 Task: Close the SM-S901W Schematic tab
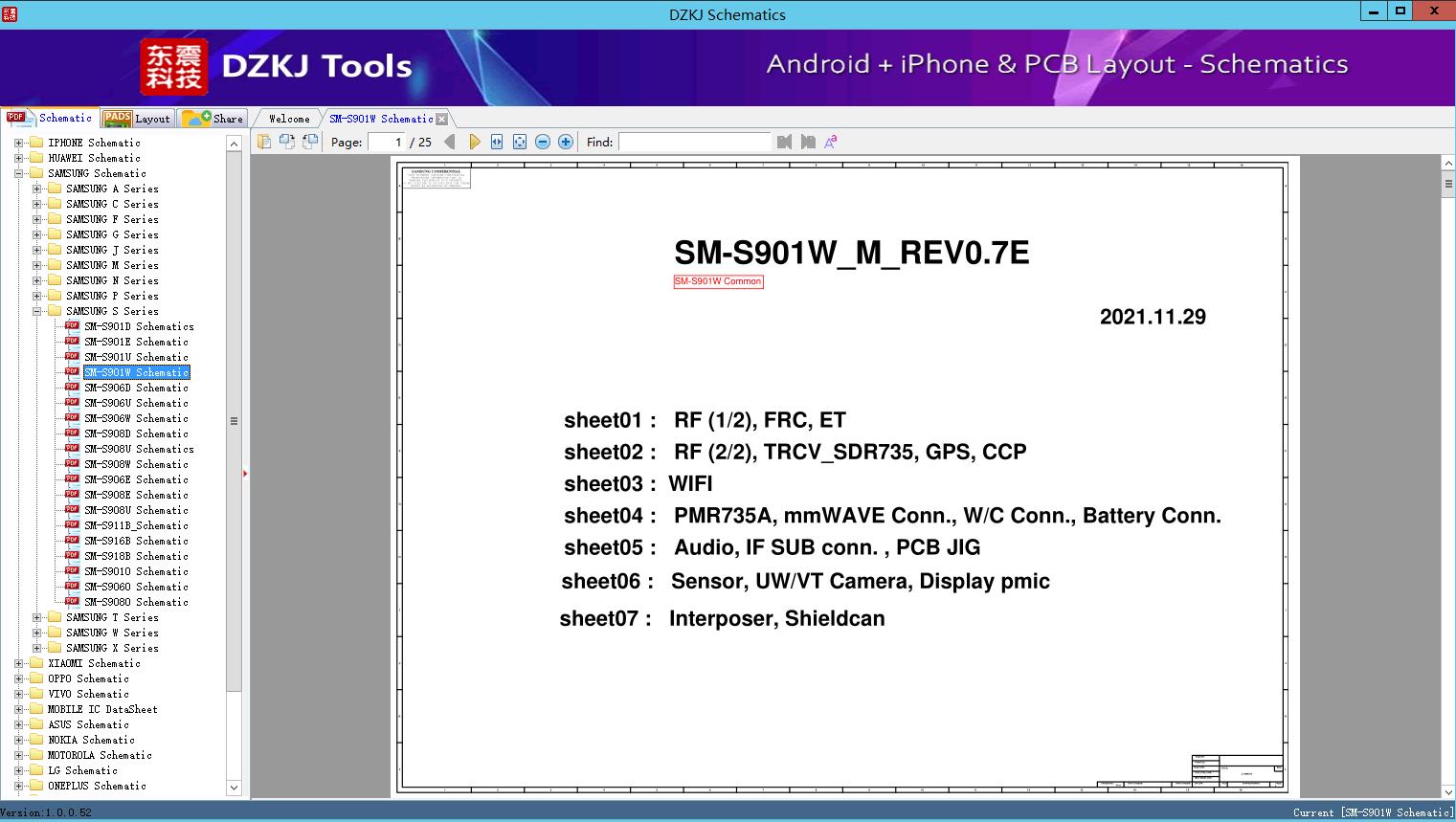441,119
